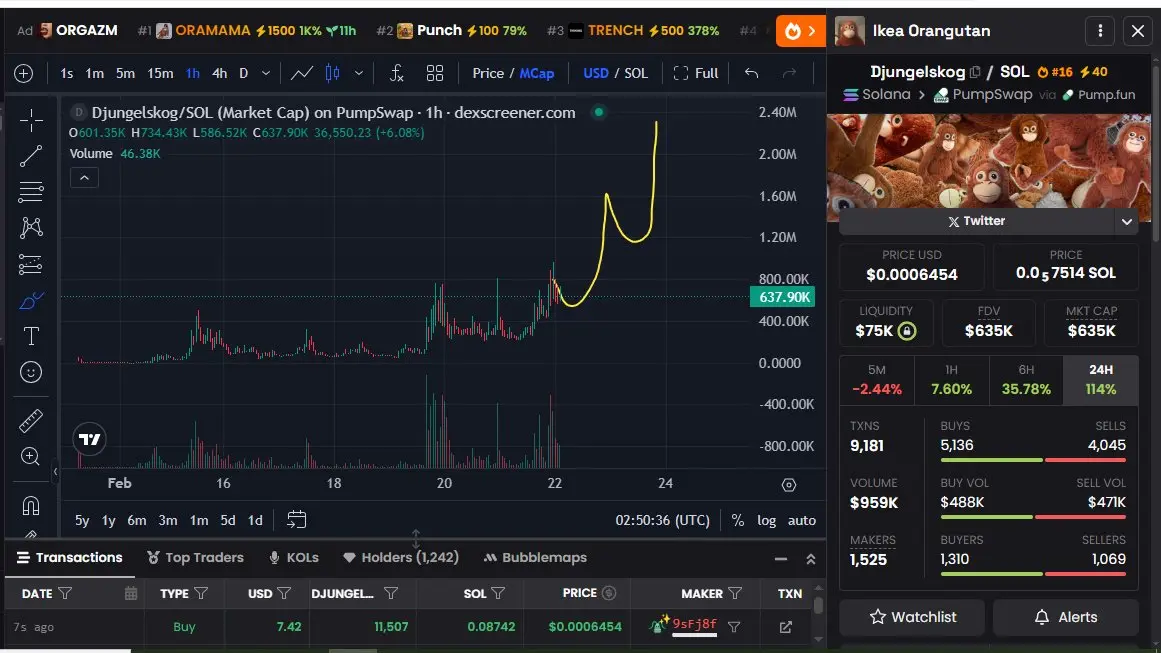Select the XABCD pattern tool

click(x=31, y=227)
